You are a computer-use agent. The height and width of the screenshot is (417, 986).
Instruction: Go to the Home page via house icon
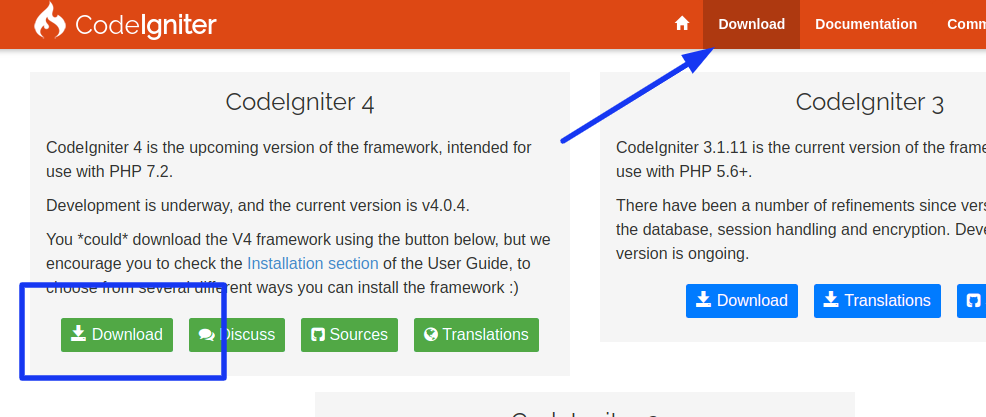click(682, 24)
